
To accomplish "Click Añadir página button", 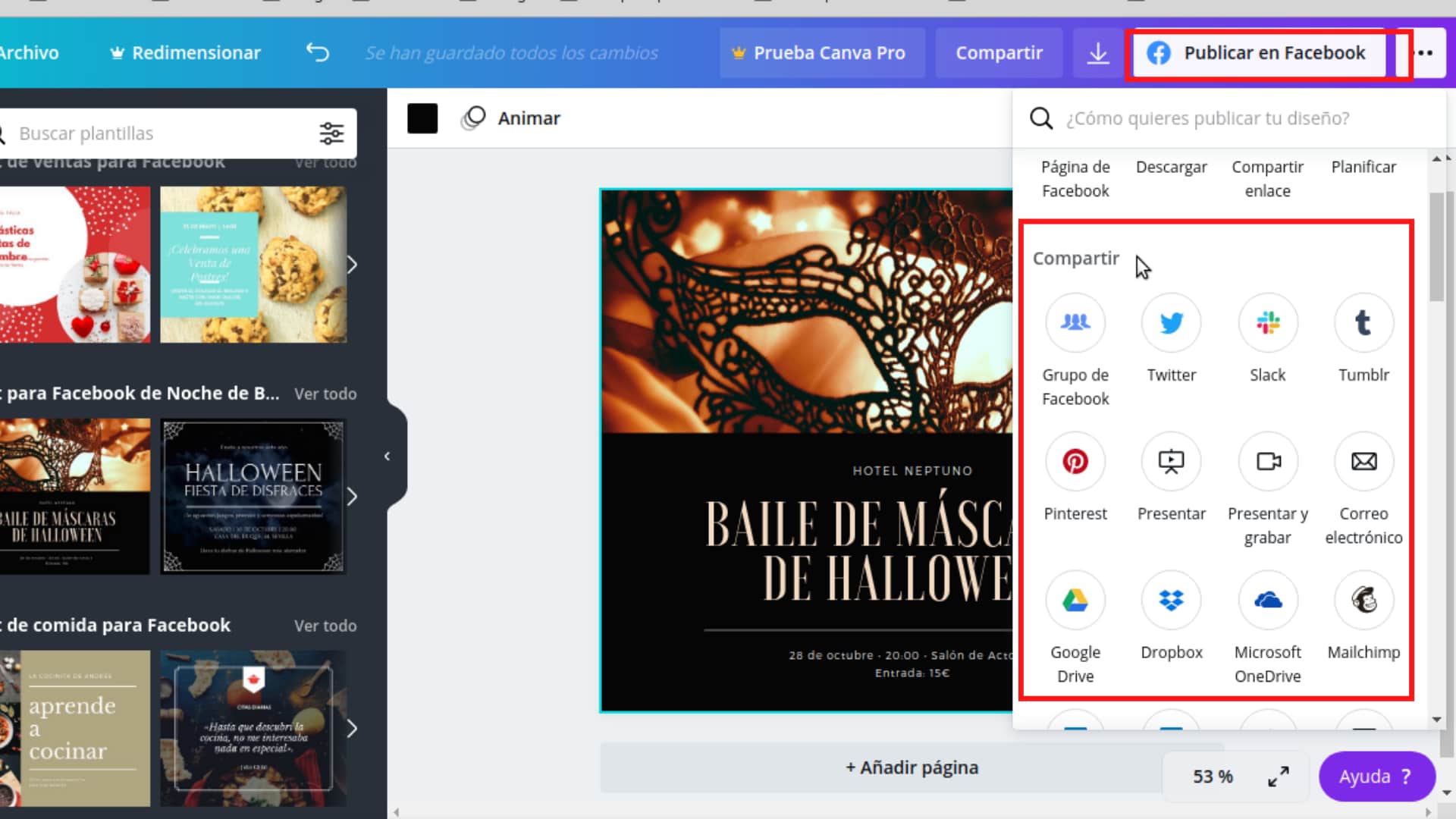I will tap(912, 767).
